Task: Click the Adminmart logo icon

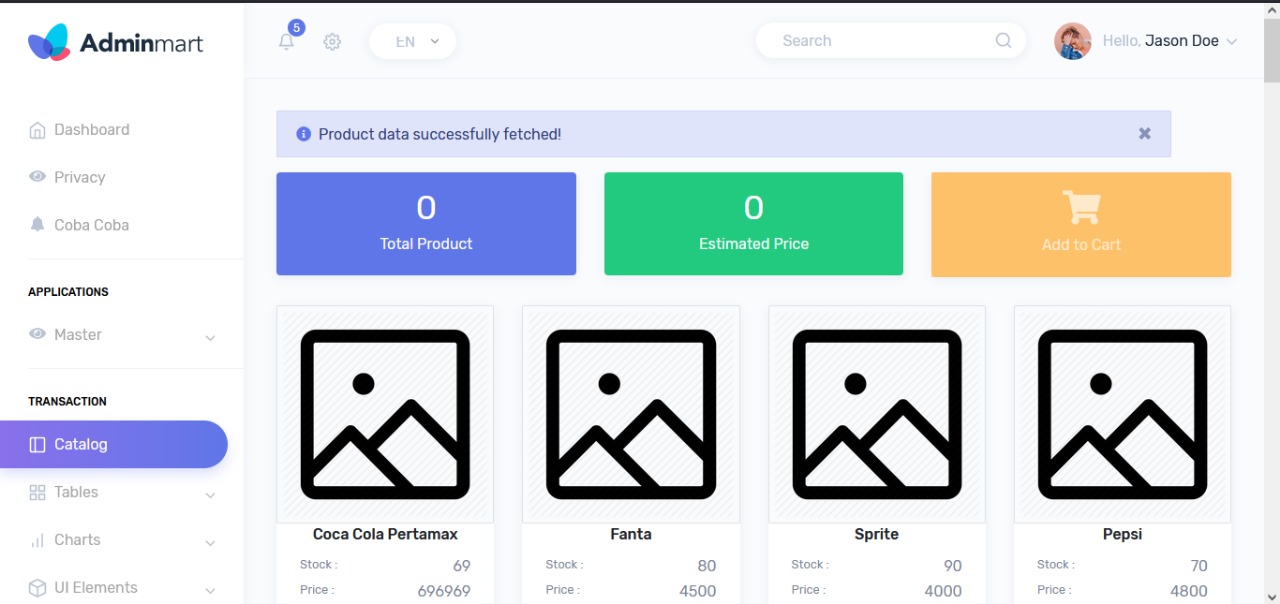Action: pos(49,42)
